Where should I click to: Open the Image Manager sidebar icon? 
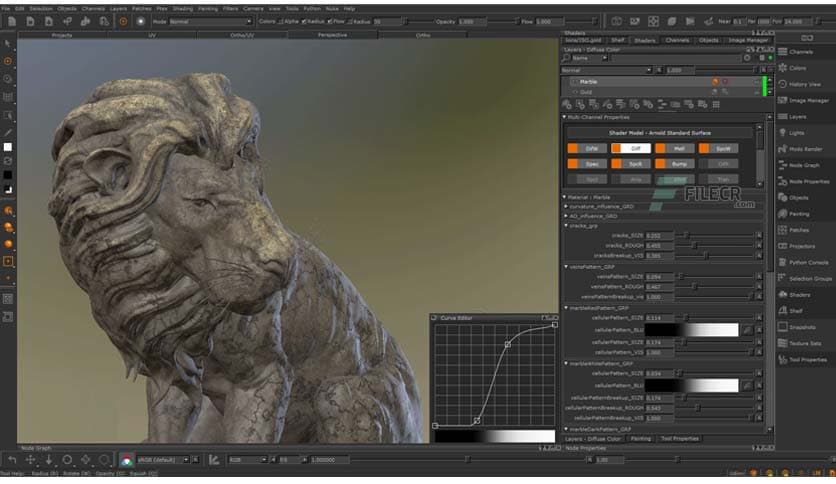783,100
